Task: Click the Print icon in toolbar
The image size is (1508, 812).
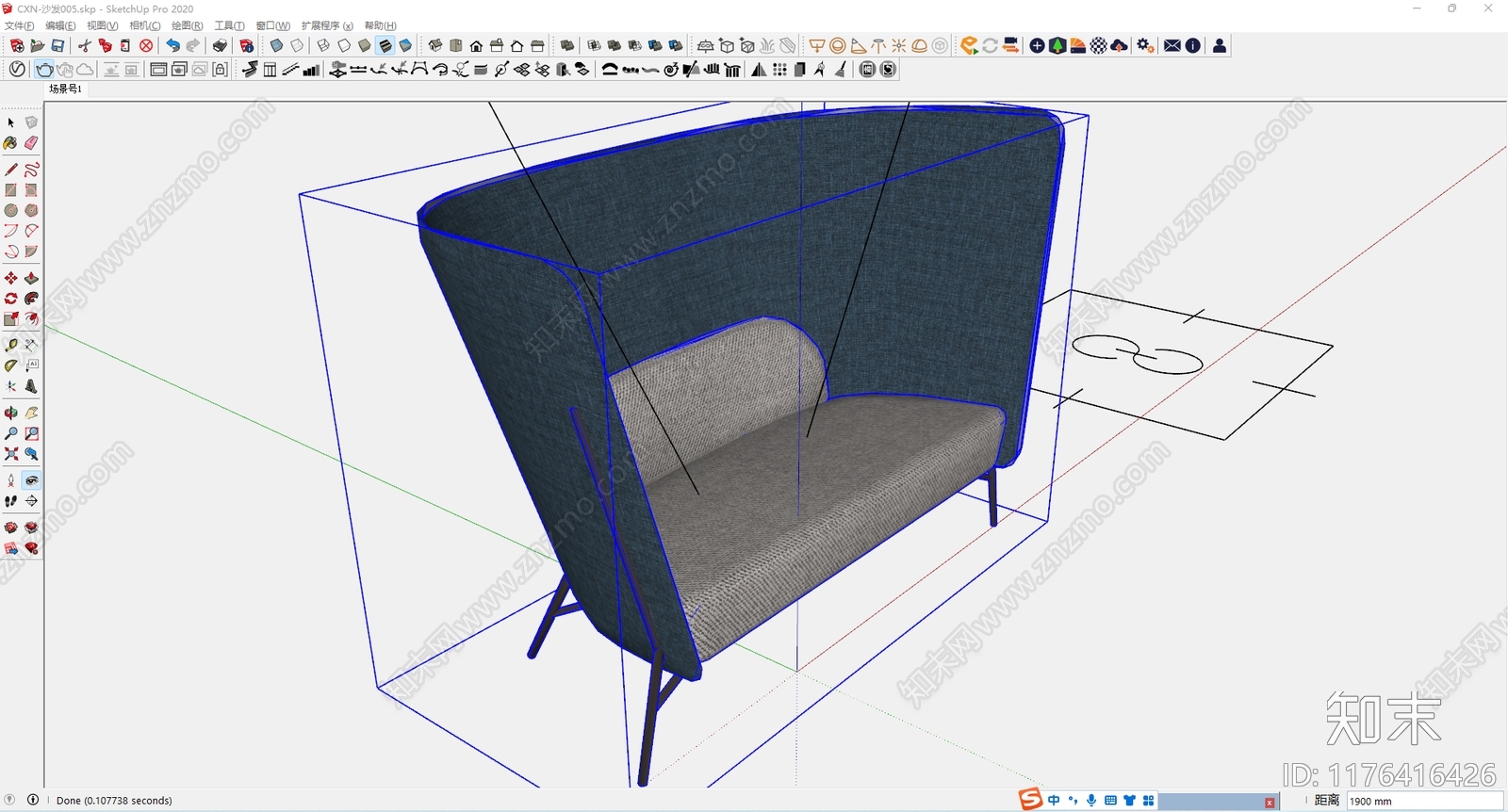Action: (x=220, y=45)
